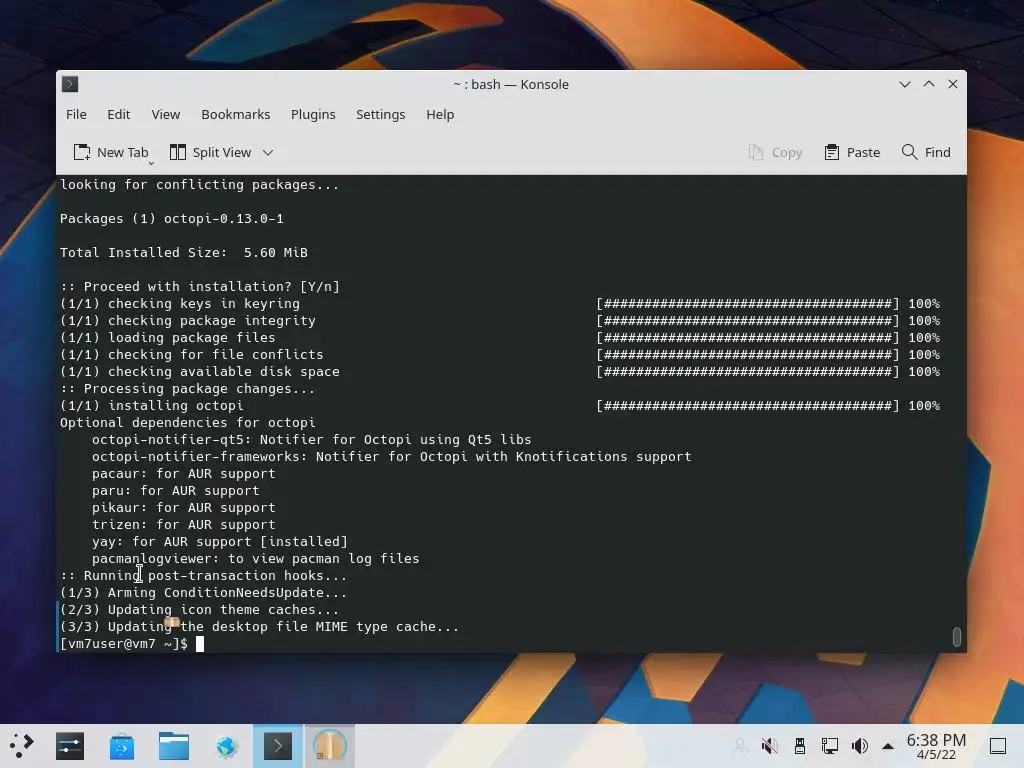Open the Bookmarks menu
Image resolution: width=1024 pixels, height=768 pixels.
(236, 114)
